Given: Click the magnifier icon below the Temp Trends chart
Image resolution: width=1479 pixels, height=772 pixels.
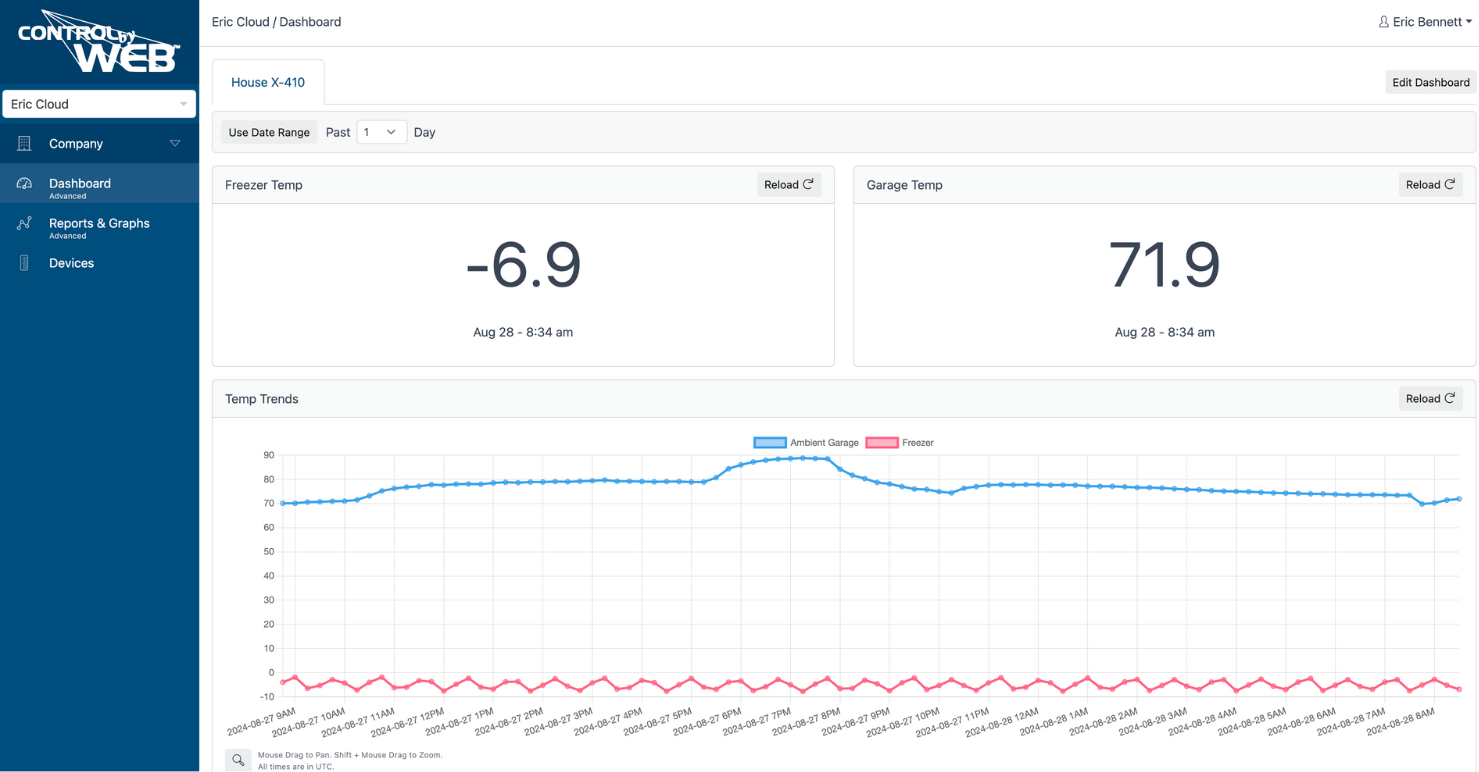Looking at the screenshot, I should coord(237,760).
